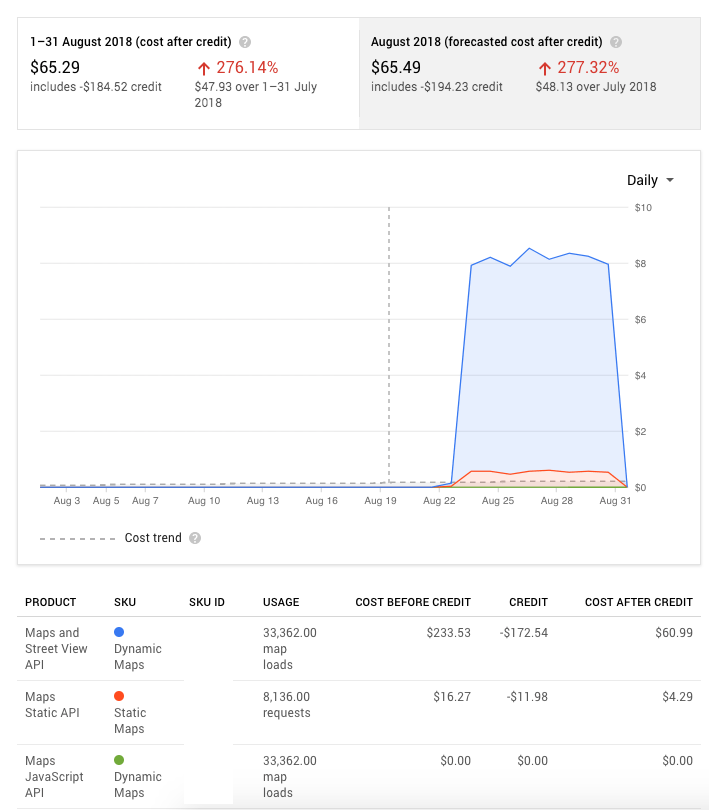Click green Dynamic Maps color dot
709x810 pixels.
(x=119, y=761)
